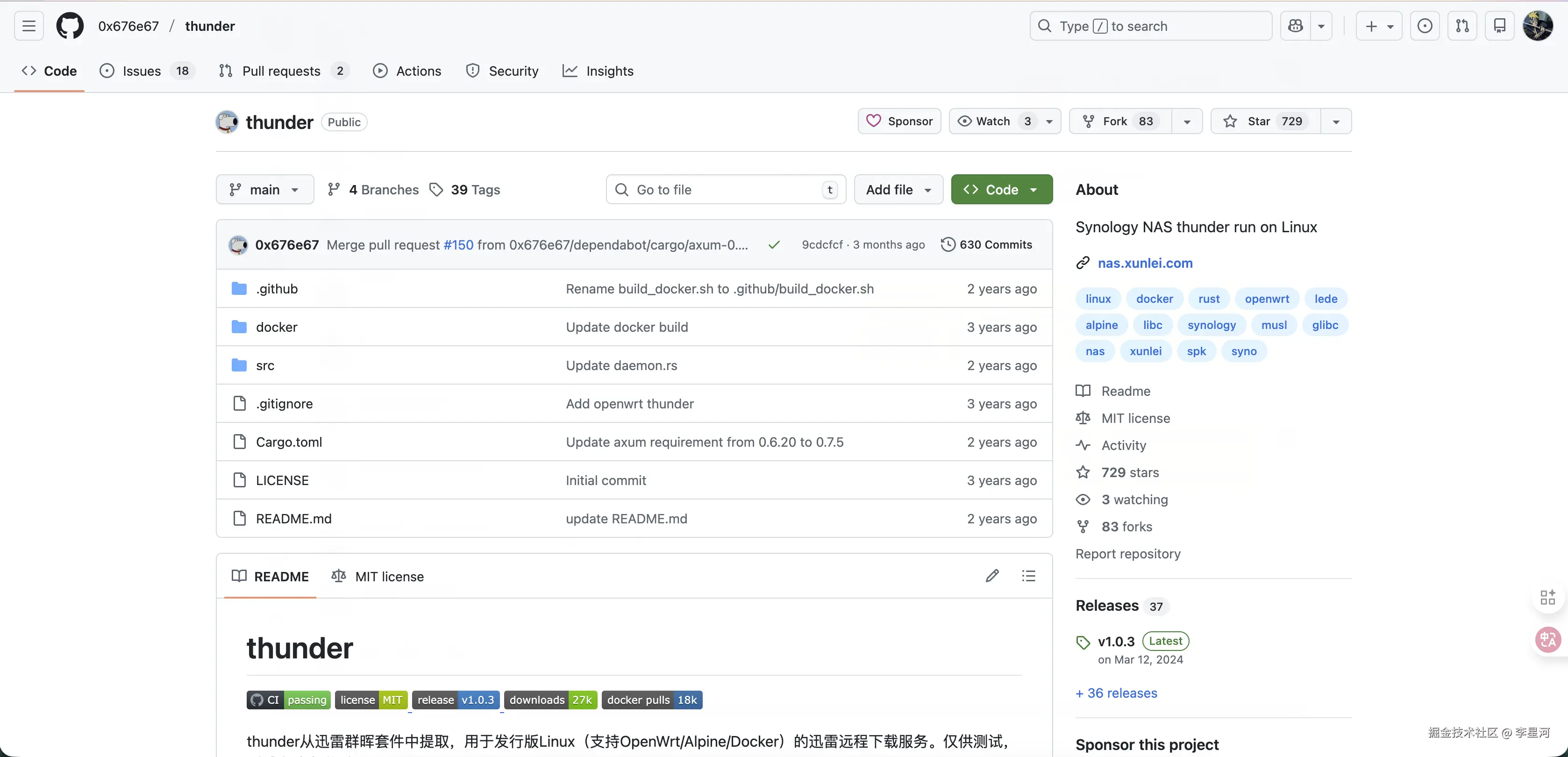The height and width of the screenshot is (757, 1568).
Task: Open the hamburger navigation menu
Action: 29,26
